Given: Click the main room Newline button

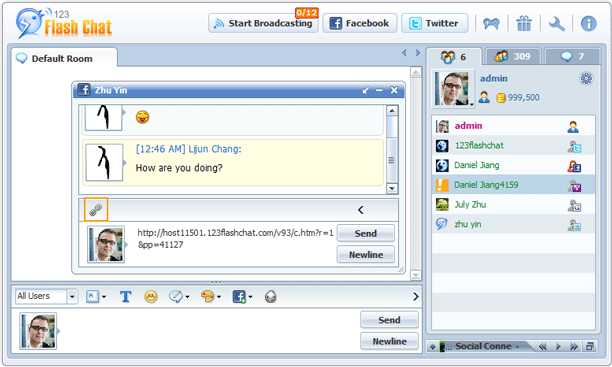Looking at the screenshot, I should point(389,341).
